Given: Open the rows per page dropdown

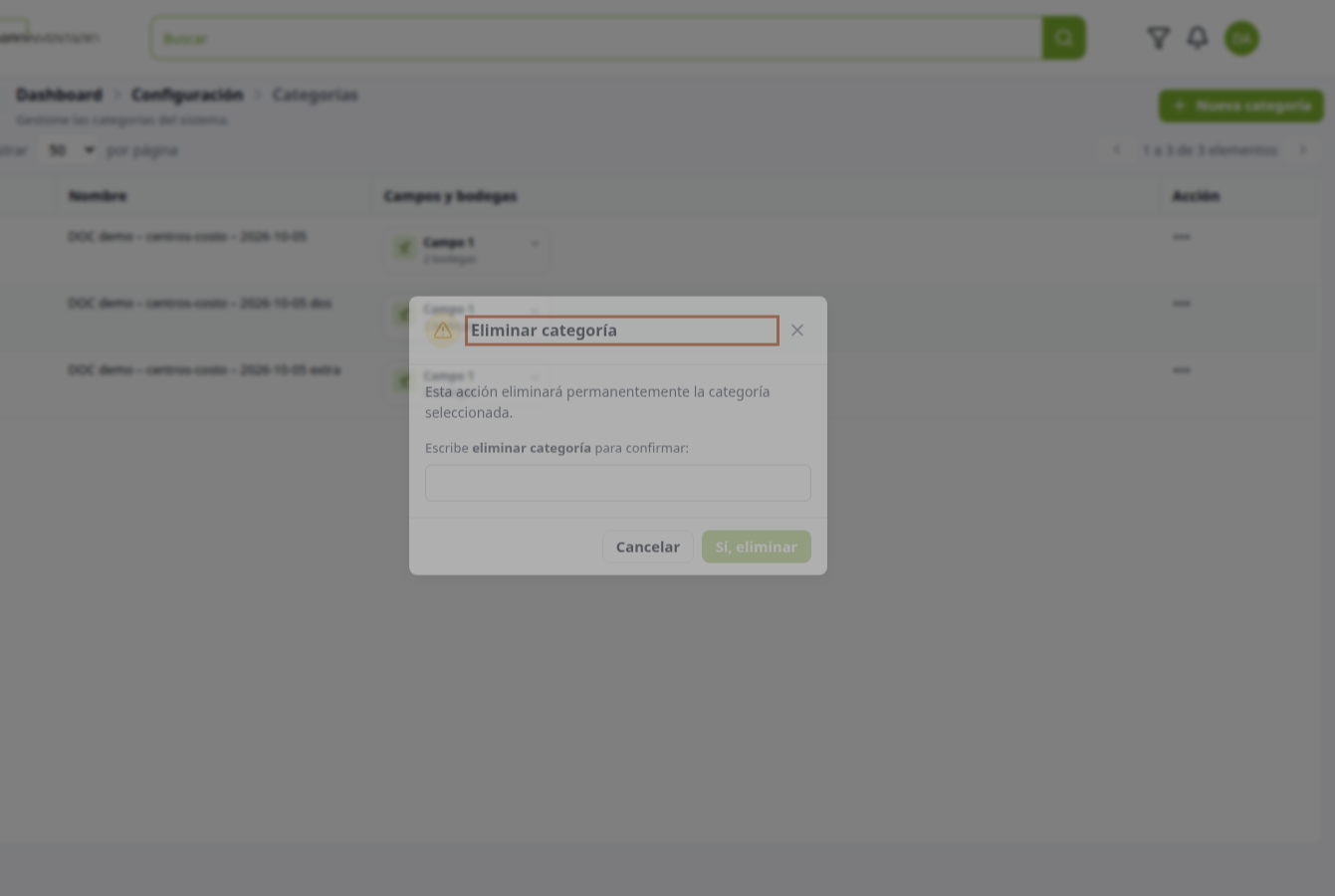Looking at the screenshot, I should point(71,150).
